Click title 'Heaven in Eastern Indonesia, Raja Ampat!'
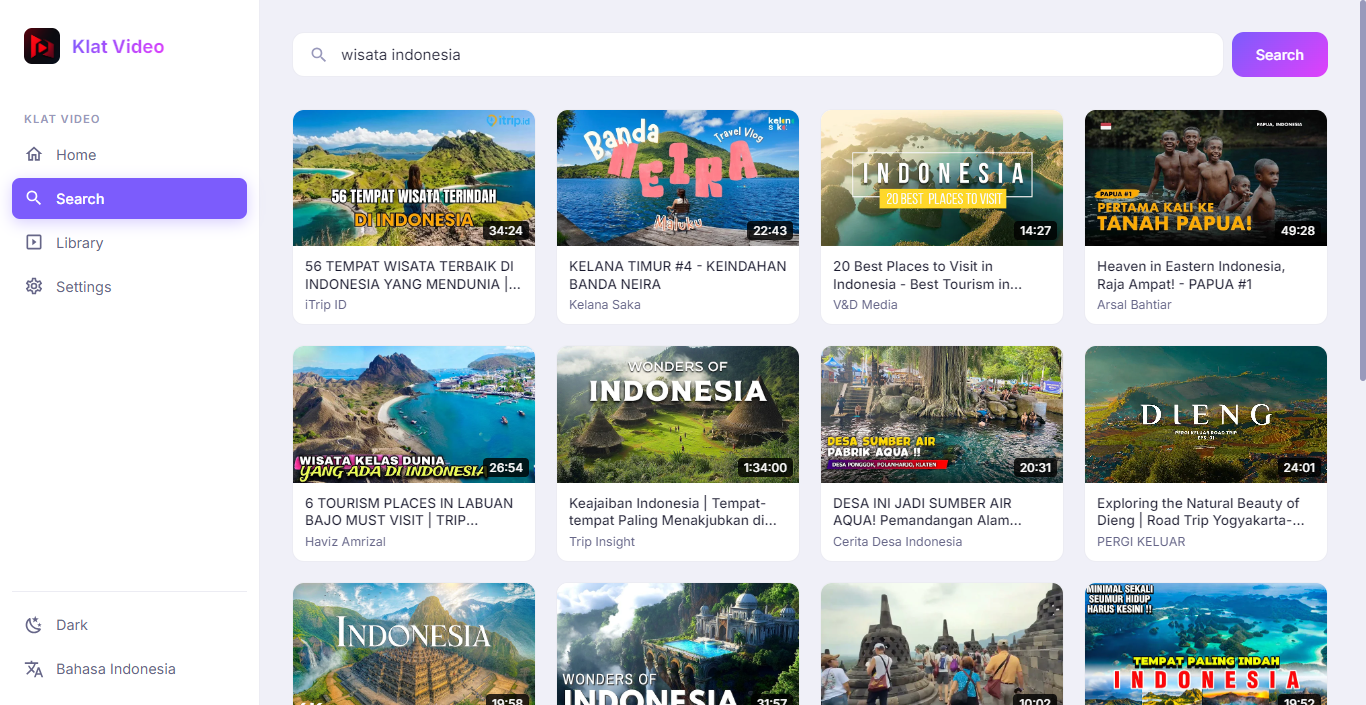The image size is (1366, 705). click(x=1191, y=275)
